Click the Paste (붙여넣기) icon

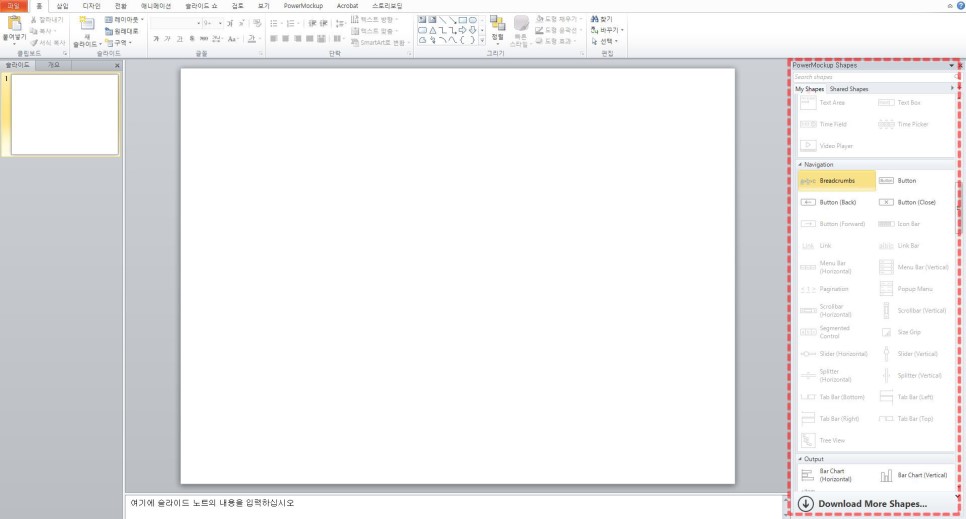pyautogui.click(x=13, y=26)
